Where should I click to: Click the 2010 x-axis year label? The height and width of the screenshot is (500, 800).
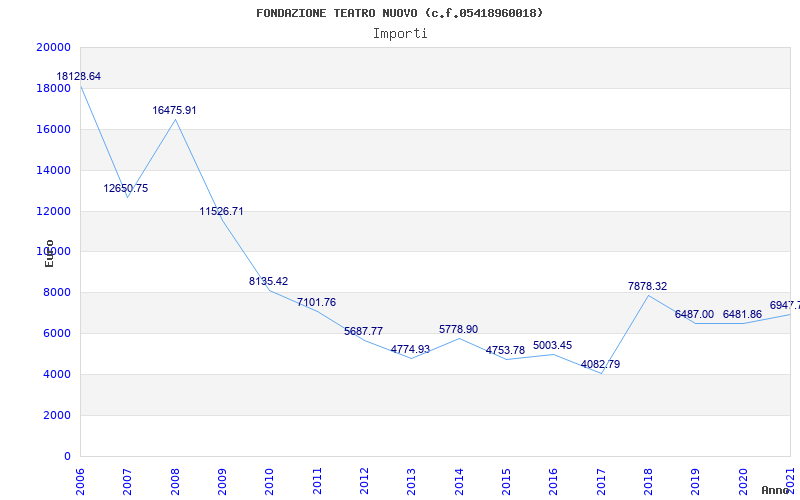[269, 481]
